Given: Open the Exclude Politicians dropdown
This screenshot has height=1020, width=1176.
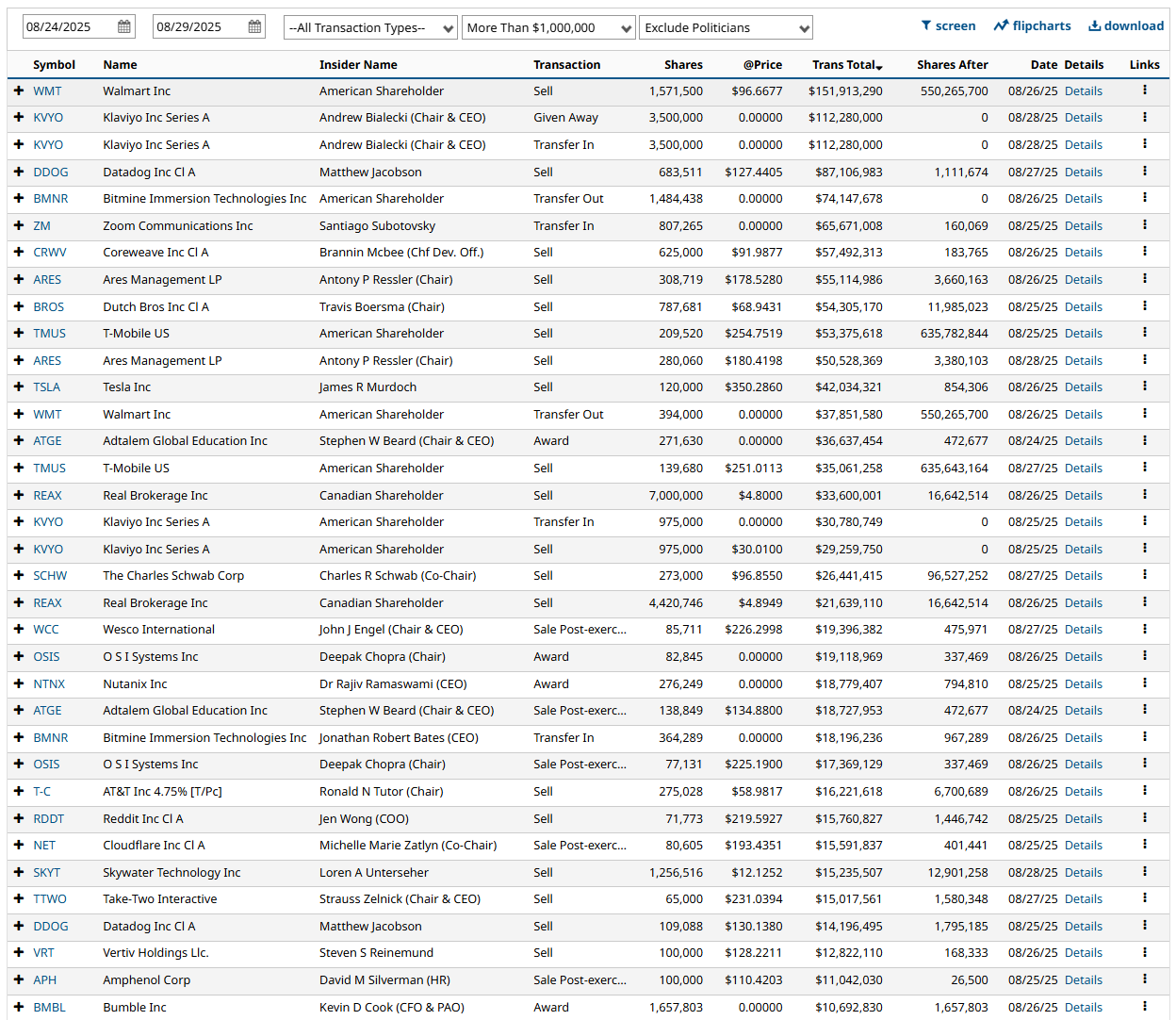Looking at the screenshot, I should [726, 27].
